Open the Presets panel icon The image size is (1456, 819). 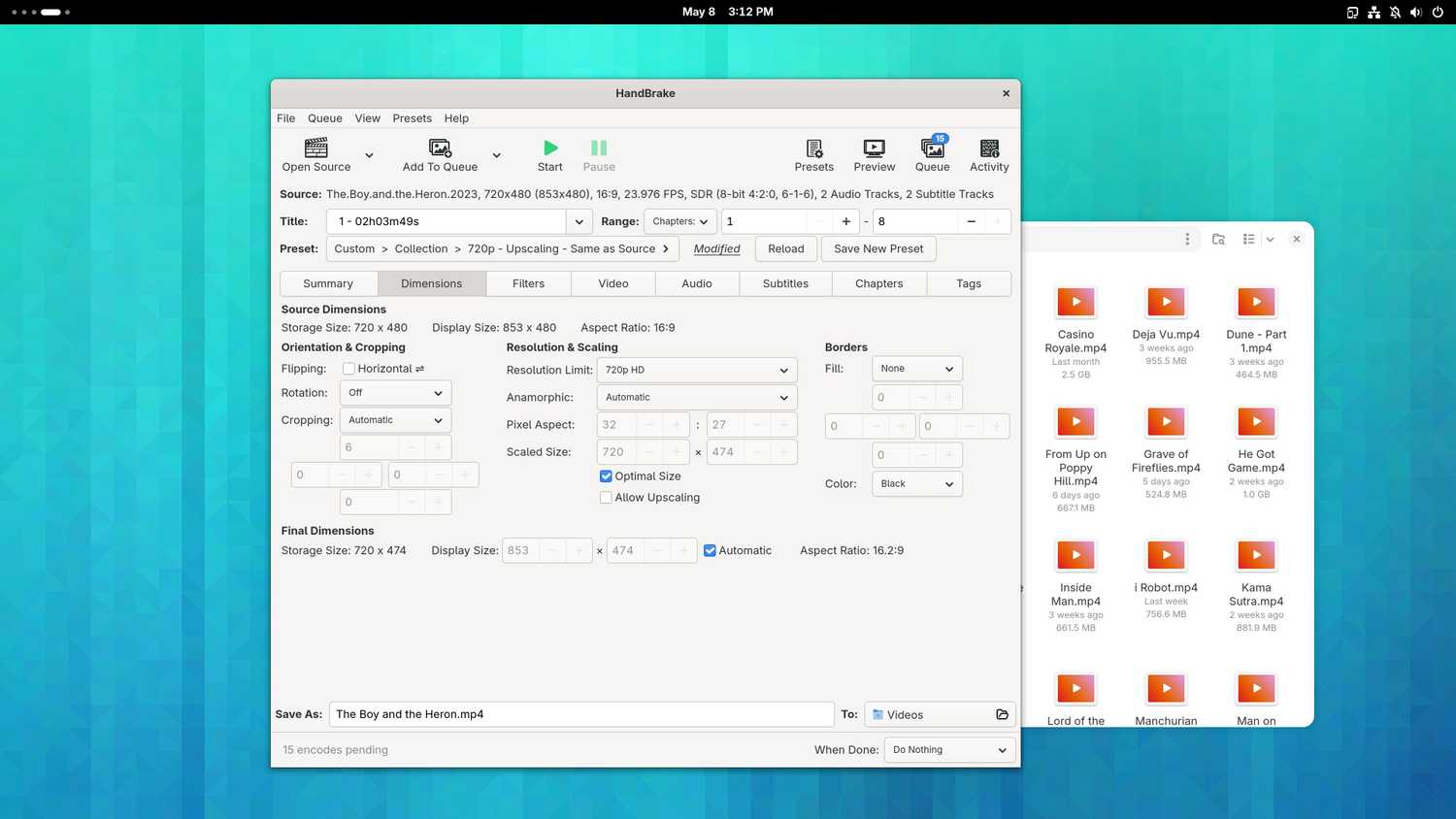814,147
